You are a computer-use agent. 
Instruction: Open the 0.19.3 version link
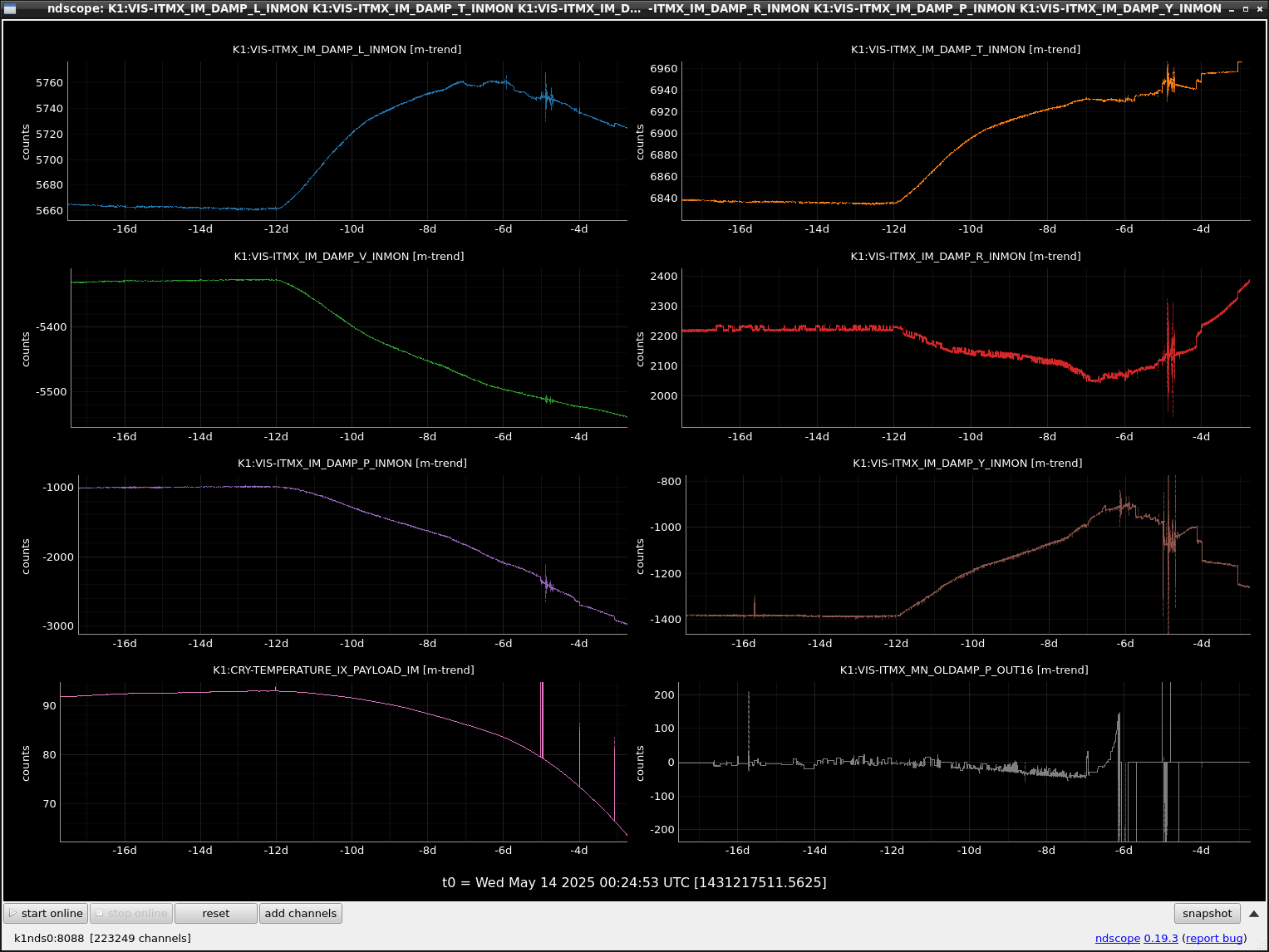(1161, 938)
